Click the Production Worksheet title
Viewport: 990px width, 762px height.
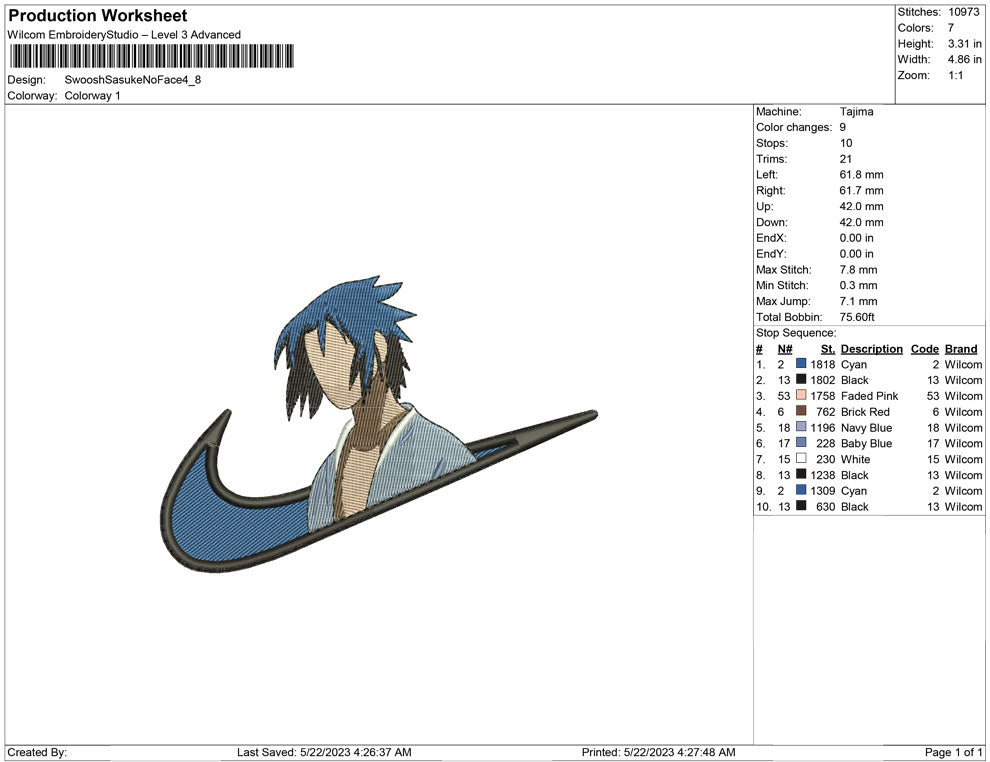tap(98, 16)
